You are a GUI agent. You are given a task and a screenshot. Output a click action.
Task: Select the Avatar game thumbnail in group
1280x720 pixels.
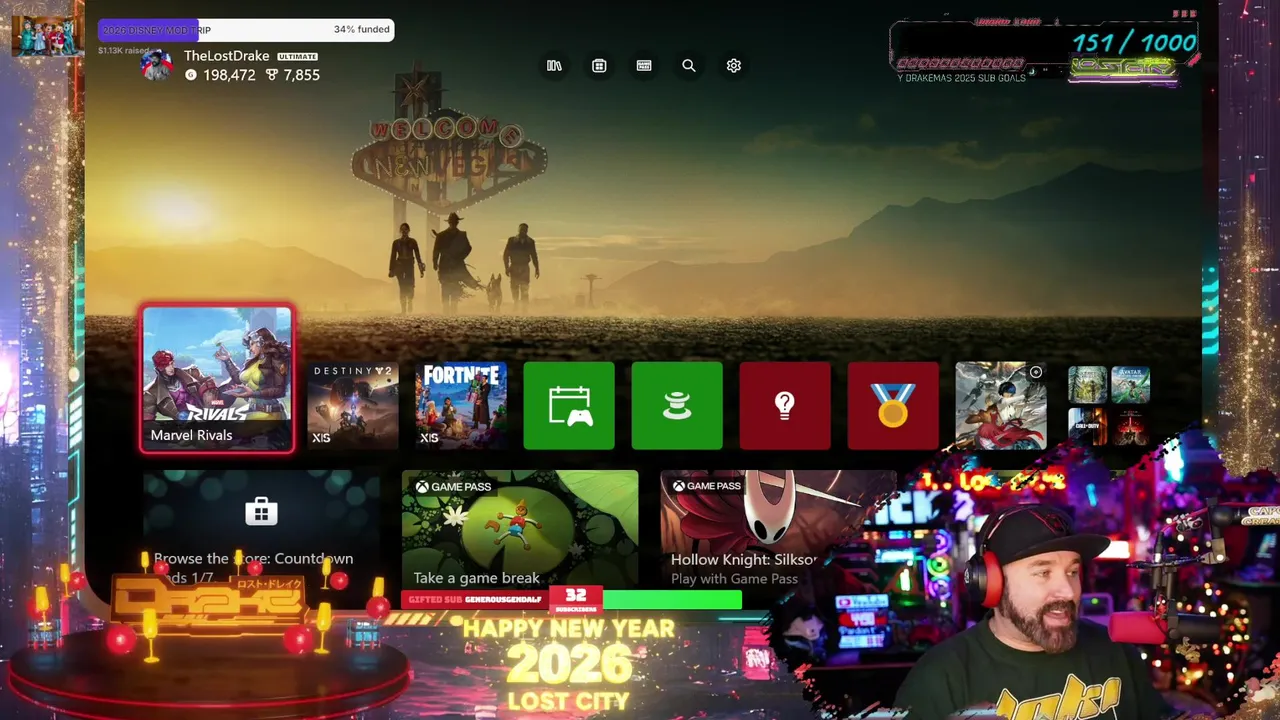(x=1131, y=385)
